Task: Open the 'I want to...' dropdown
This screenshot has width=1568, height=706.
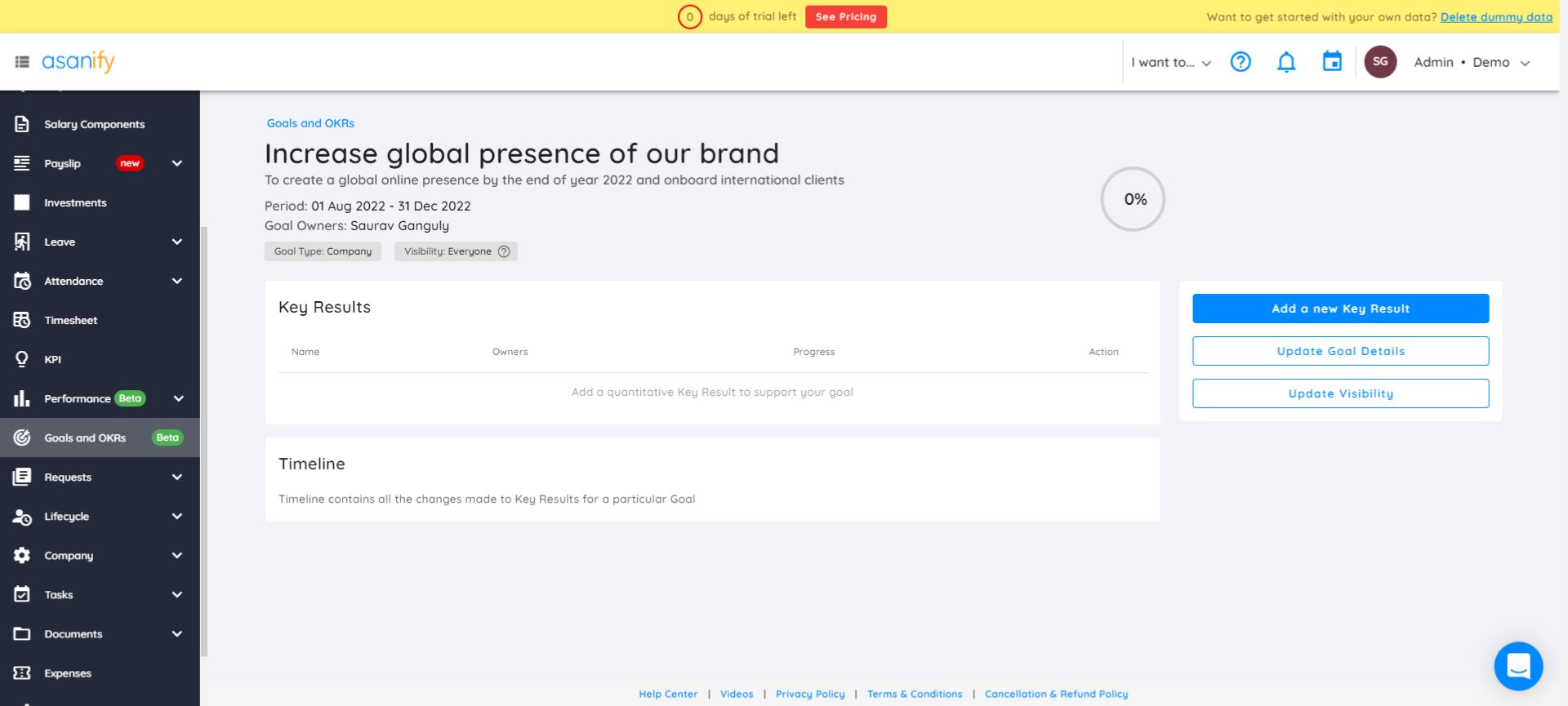Action: [x=1170, y=62]
